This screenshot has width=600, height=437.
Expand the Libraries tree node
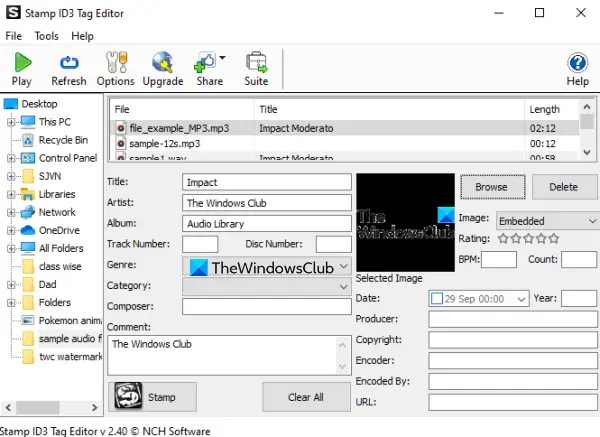pos(11,194)
